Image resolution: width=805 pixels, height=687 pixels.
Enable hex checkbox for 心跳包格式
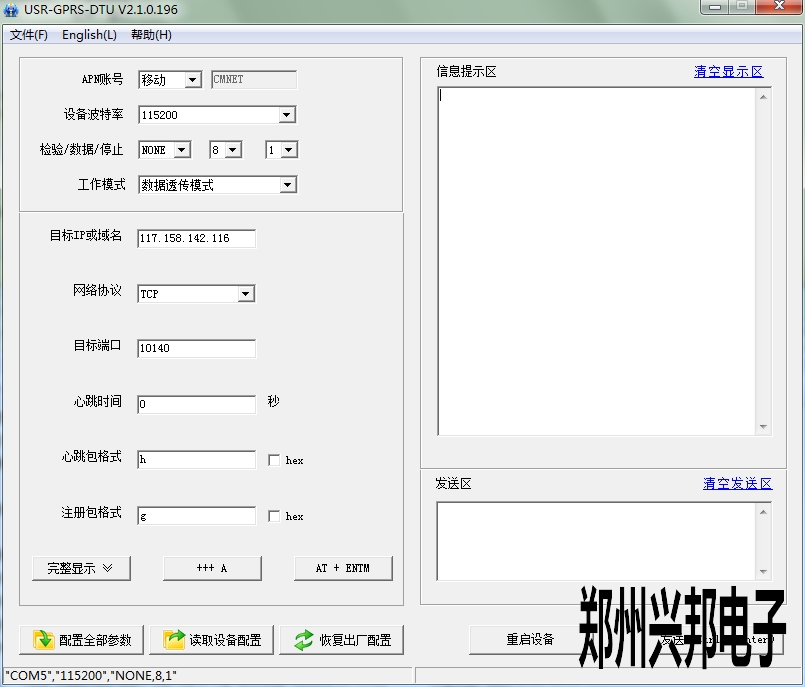tap(274, 461)
